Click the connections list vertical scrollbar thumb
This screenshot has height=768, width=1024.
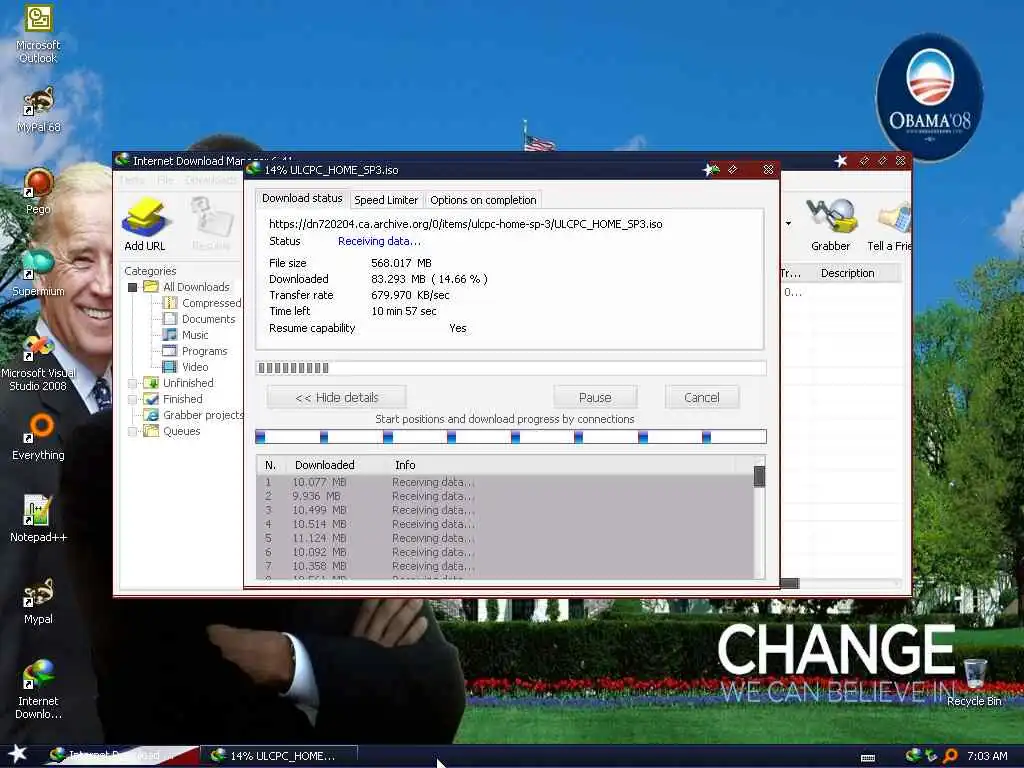pos(759,476)
